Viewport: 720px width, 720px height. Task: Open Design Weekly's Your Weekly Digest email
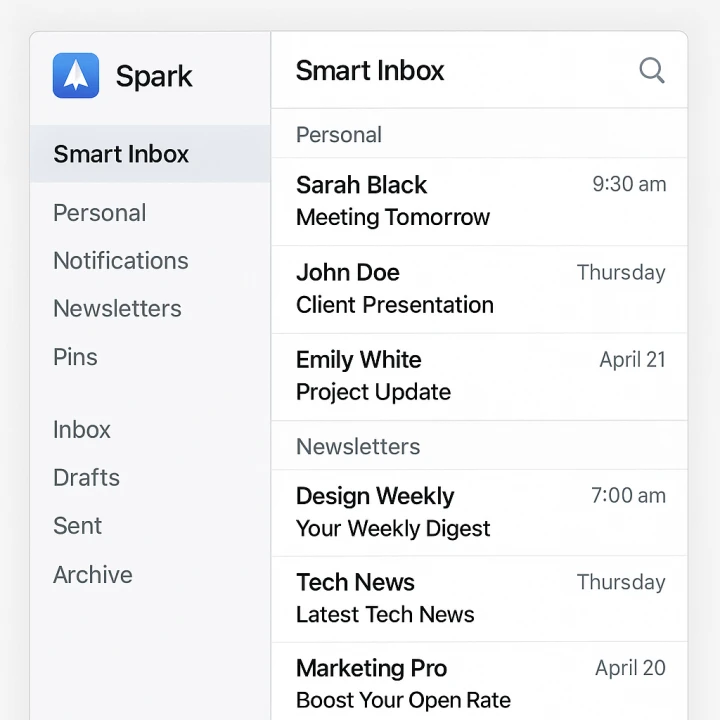pos(479,512)
